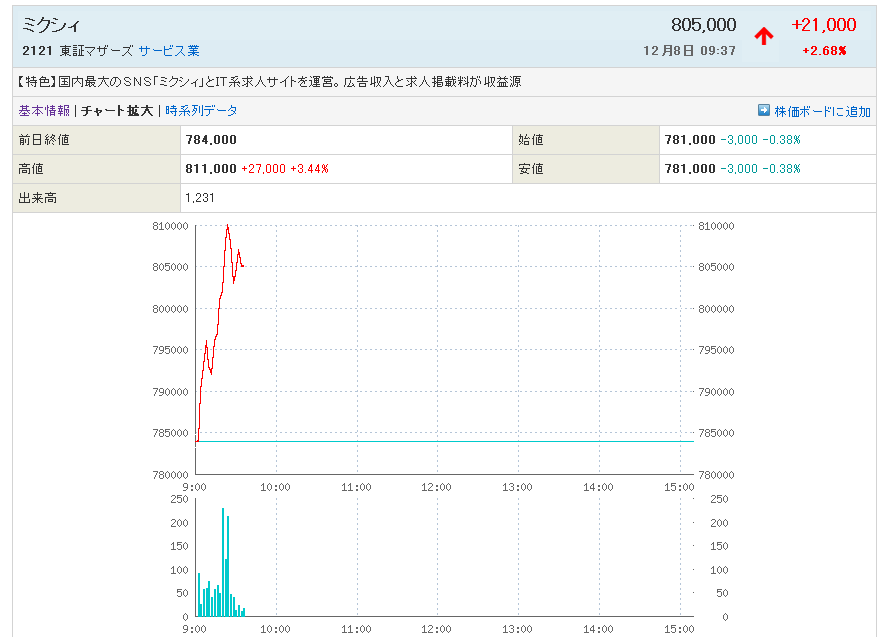The width and height of the screenshot is (888, 637).
Task: Click the ミクシィ company name heading
Action: [x=52, y=26]
